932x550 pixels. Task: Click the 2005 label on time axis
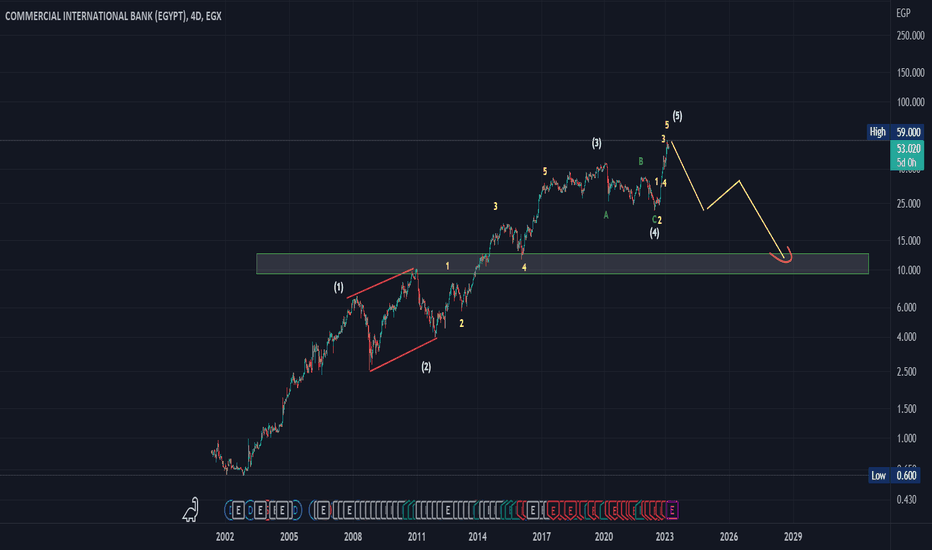(289, 537)
